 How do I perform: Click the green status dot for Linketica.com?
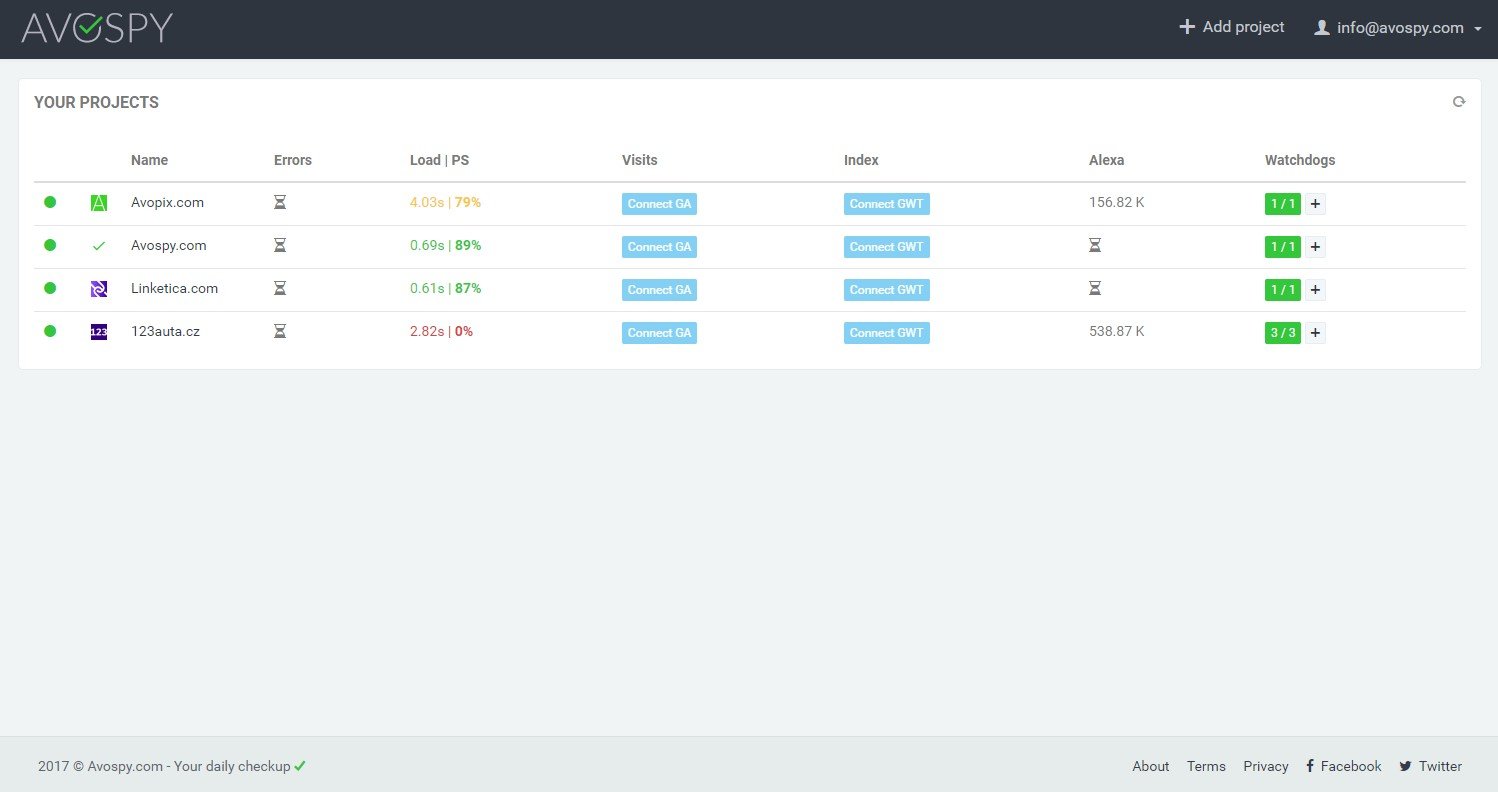pyautogui.click(x=50, y=288)
